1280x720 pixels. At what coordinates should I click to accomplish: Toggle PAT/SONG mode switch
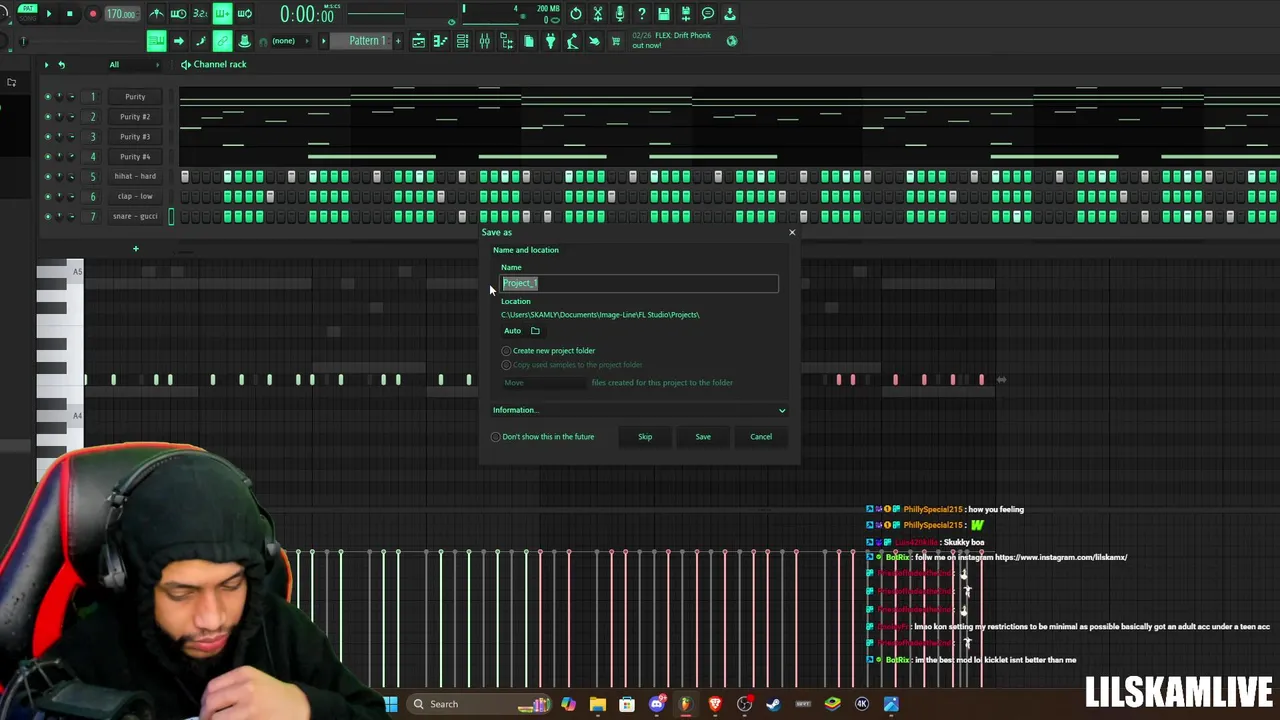tap(27, 14)
